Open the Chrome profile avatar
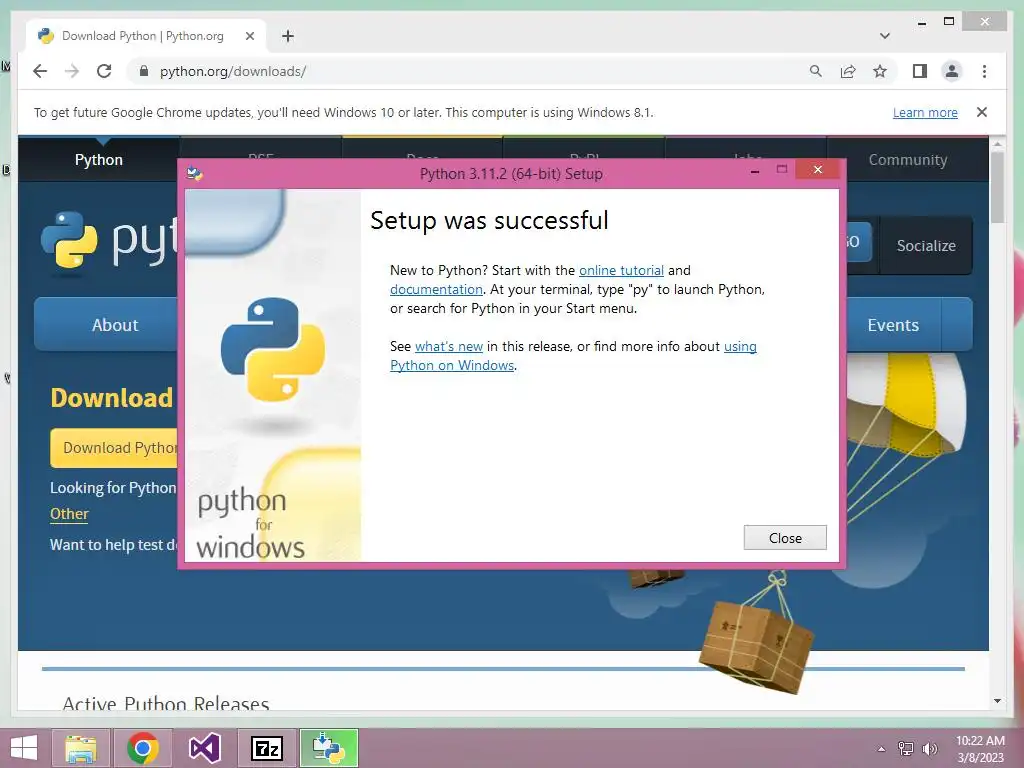This screenshot has width=1024, height=768. coord(952,71)
